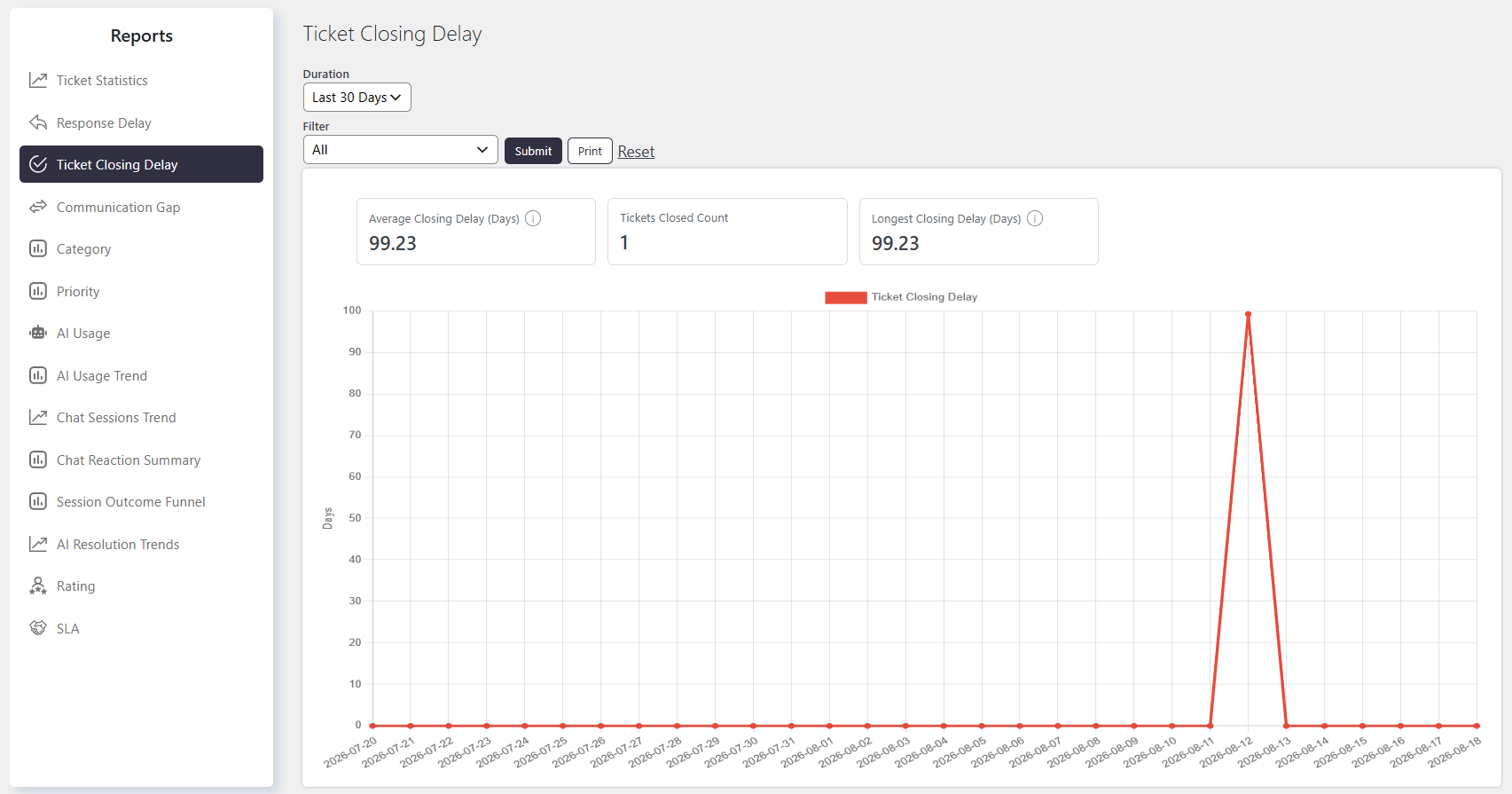Navigate to Chat Reaction Summary
The image size is (1512, 794).
click(141, 460)
